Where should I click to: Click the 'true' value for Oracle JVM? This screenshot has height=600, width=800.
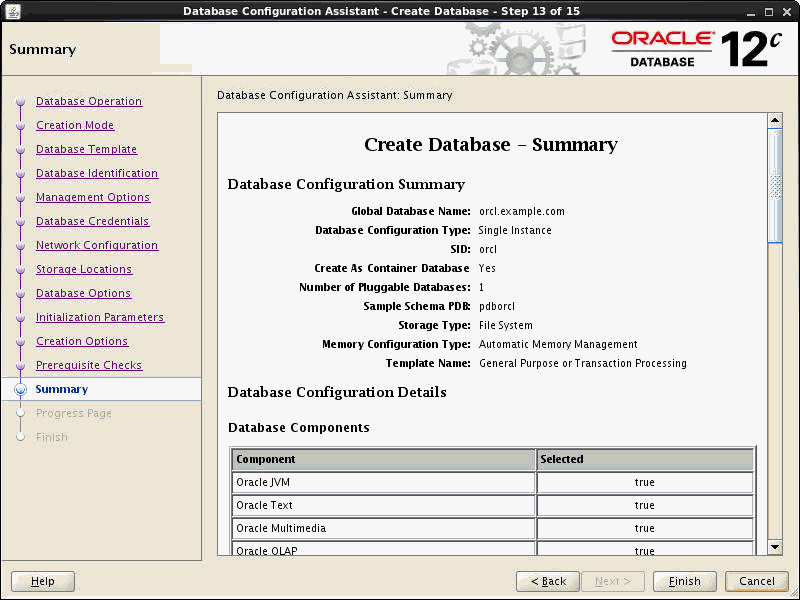(644, 482)
